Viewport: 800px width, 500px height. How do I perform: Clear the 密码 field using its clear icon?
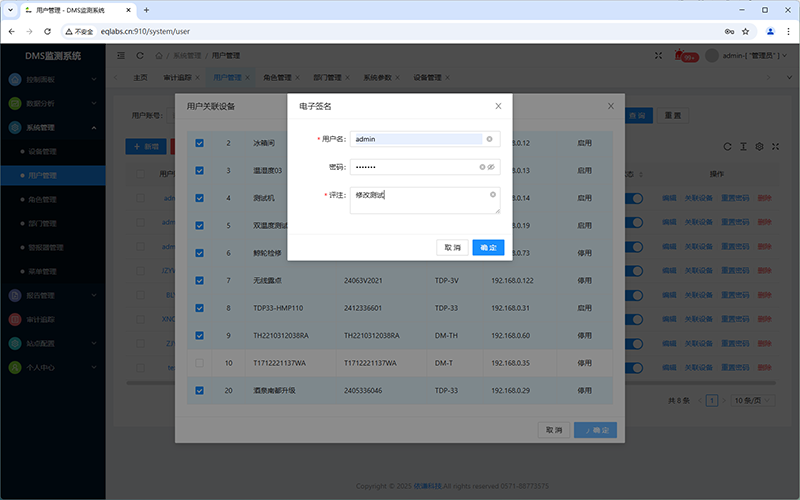[x=482, y=167]
